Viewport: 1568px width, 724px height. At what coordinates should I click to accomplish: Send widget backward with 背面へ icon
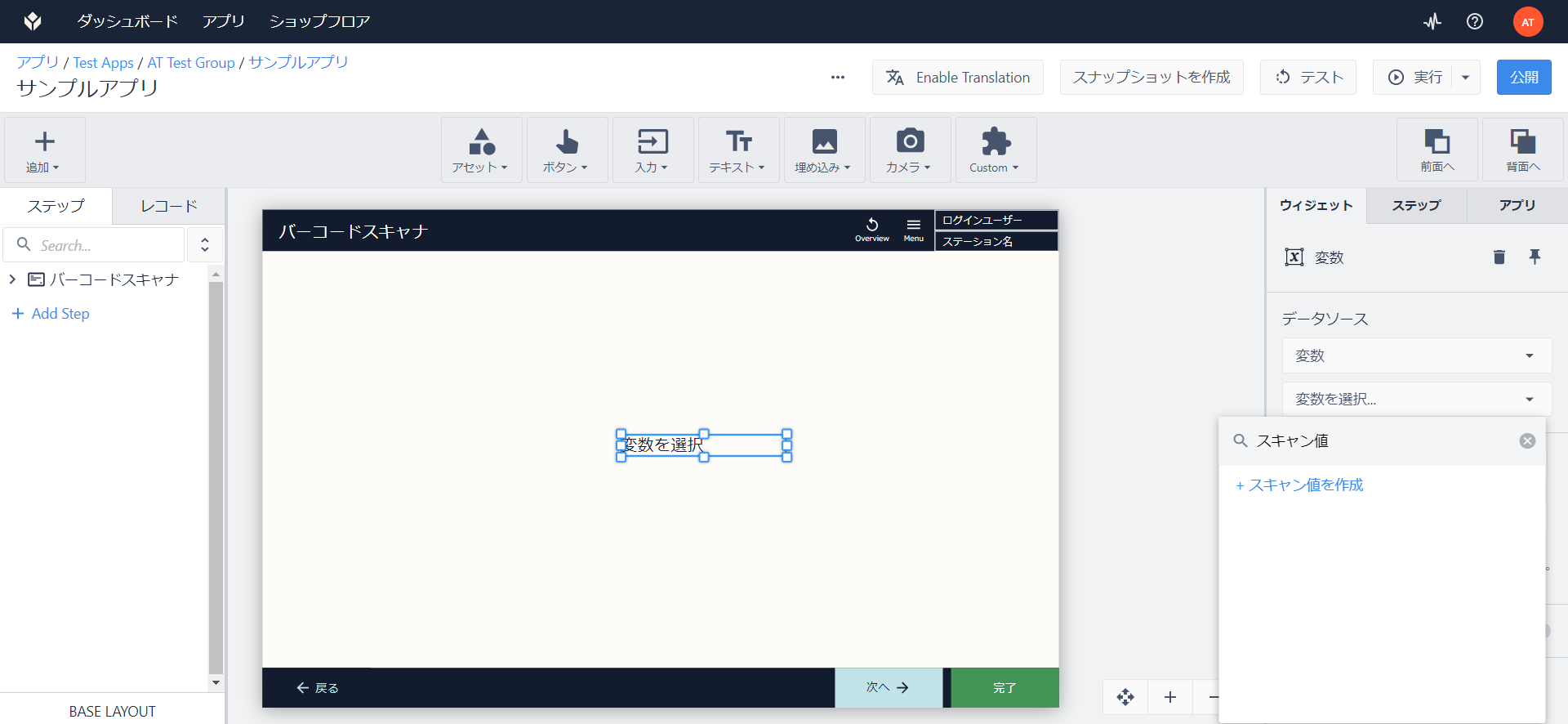tap(1522, 150)
